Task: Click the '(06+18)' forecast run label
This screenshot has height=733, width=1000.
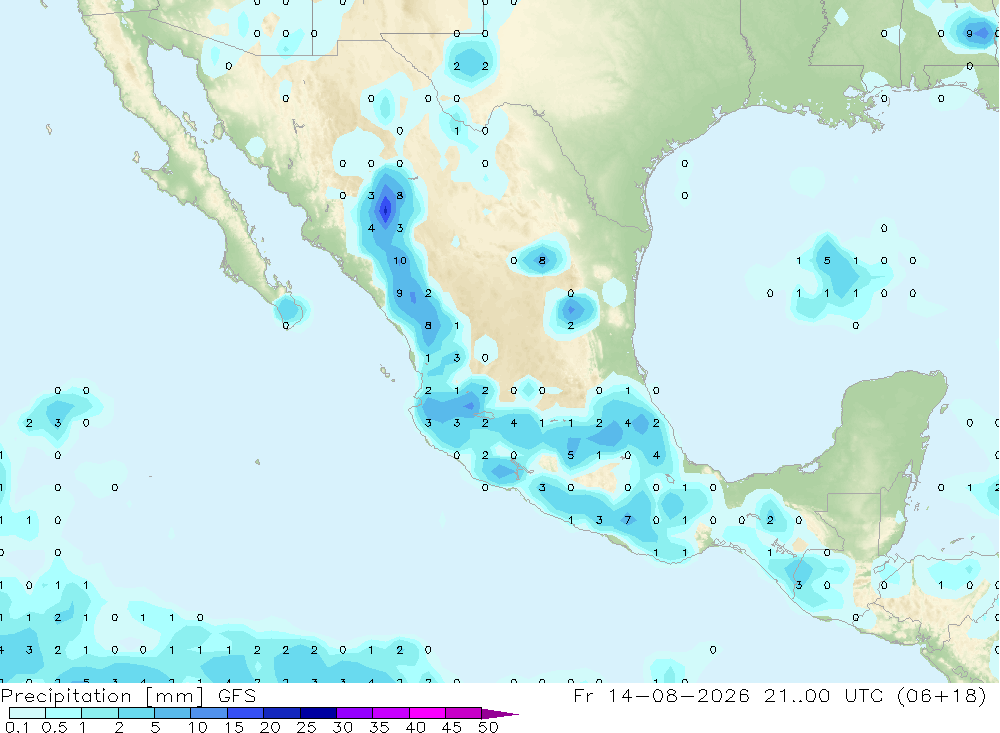Action: [x=941, y=695]
